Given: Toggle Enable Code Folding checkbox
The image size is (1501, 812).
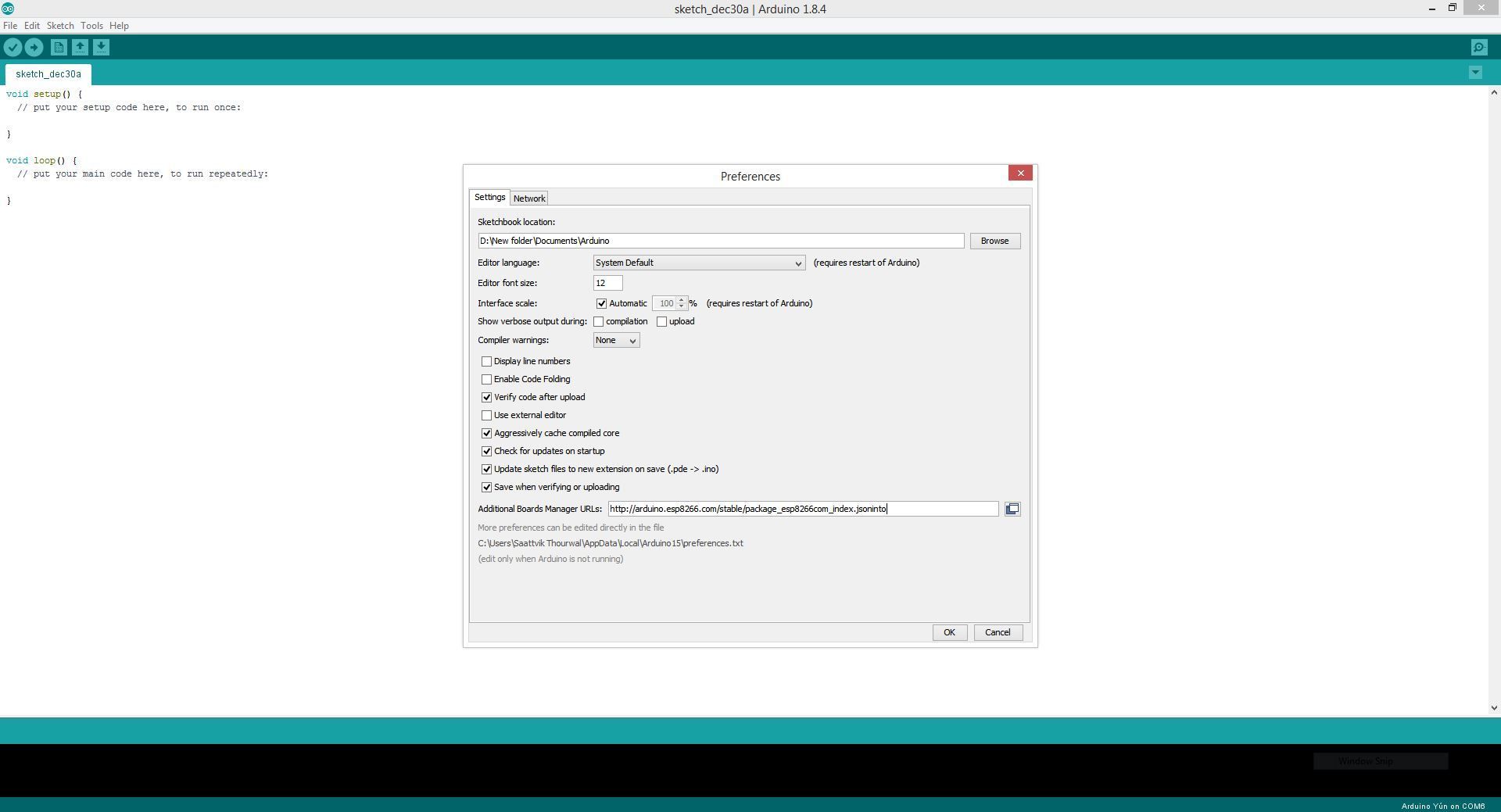Looking at the screenshot, I should 486,380.
